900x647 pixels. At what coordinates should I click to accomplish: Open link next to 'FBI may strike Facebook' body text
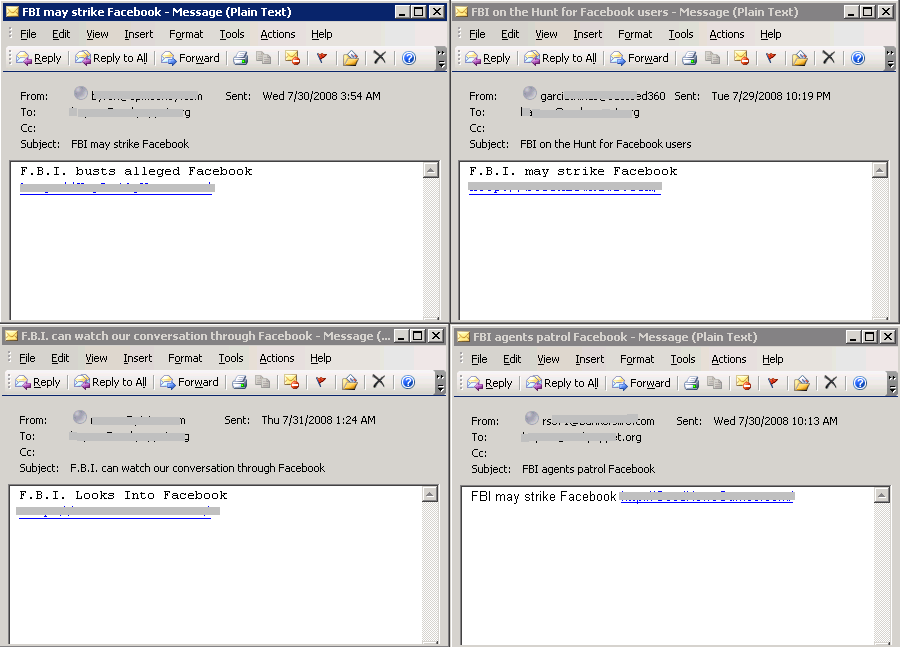[x=707, y=497]
